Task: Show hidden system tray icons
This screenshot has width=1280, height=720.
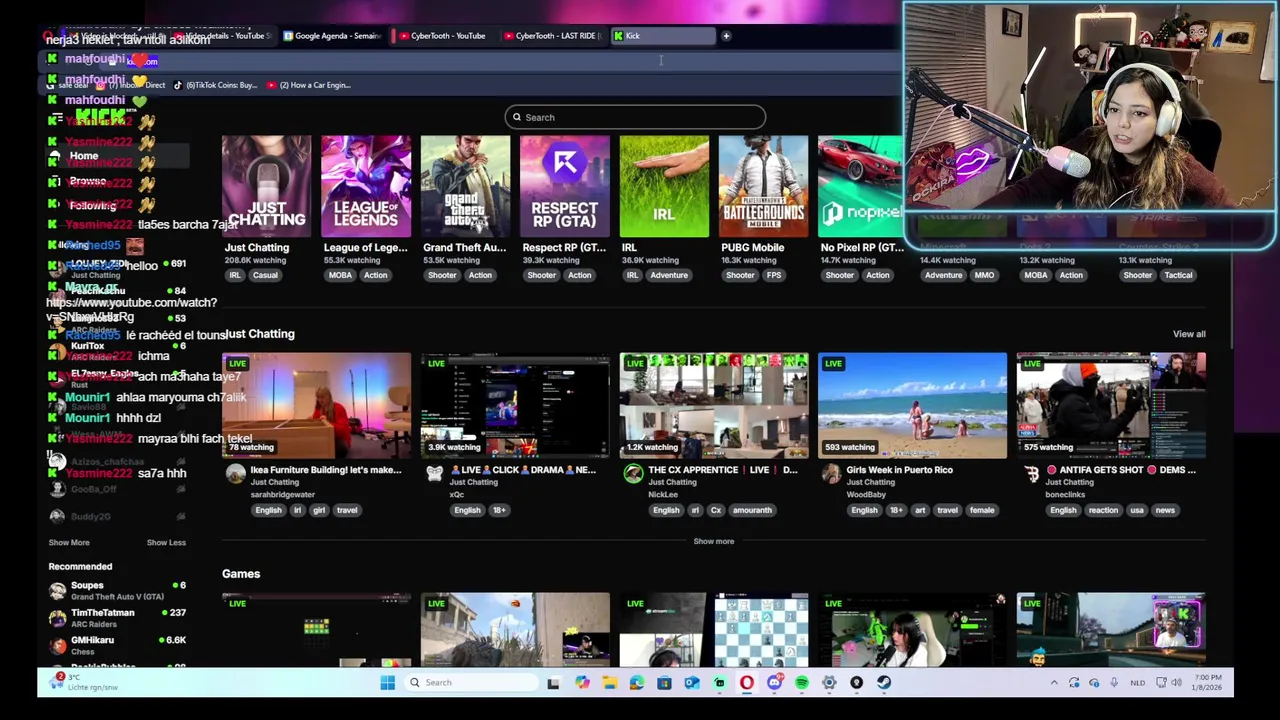Action: (x=1053, y=683)
